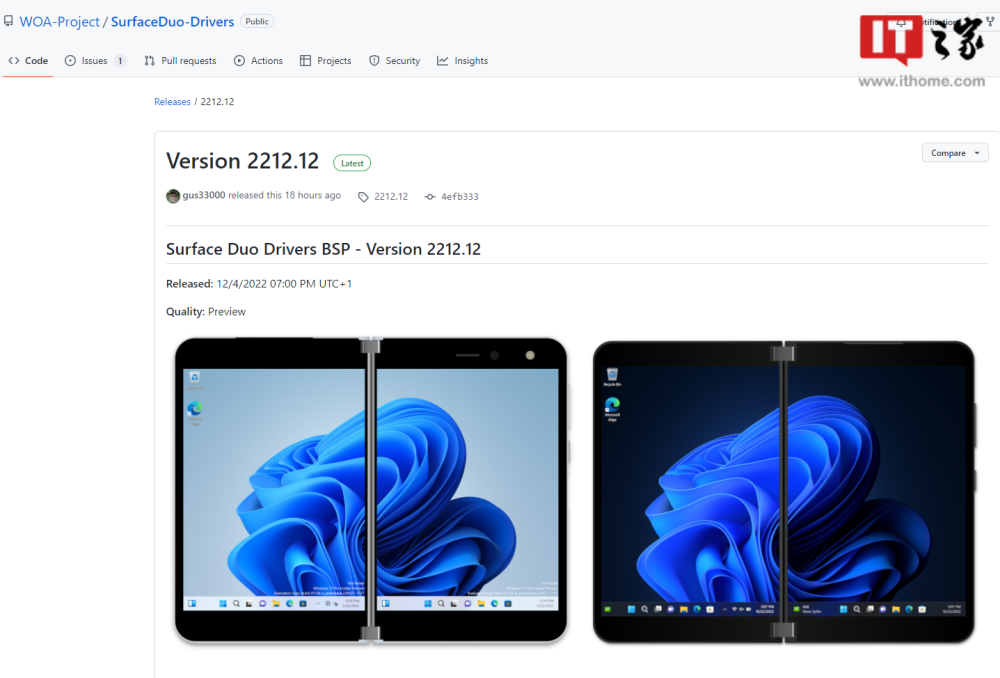1000x678 pixels.
Task: Click the Public visibility badge
Action: 257,21
